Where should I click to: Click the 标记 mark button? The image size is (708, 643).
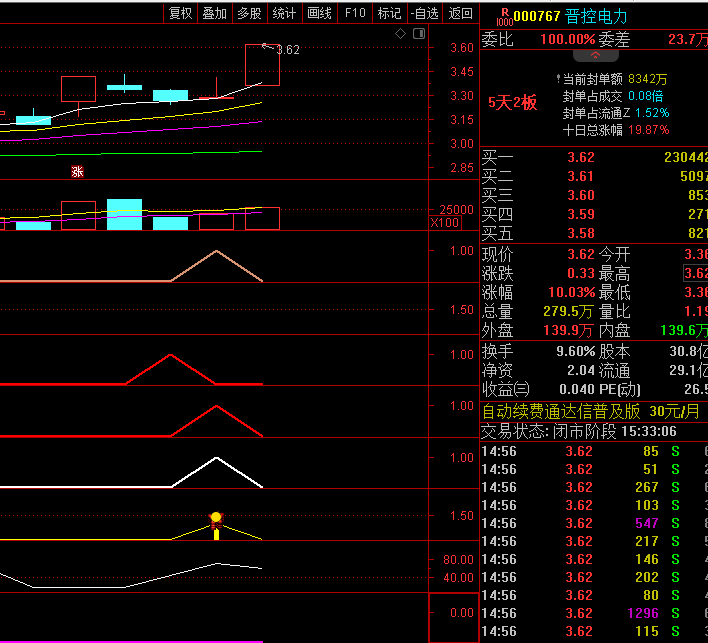[x=389, y=13]
